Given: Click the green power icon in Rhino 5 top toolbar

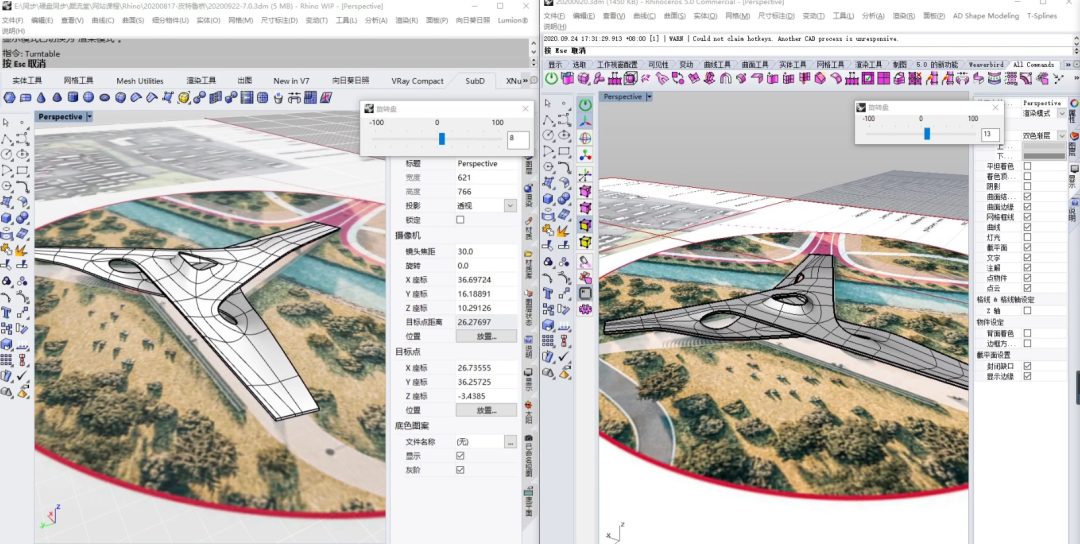Looking at the screenshot, I should (551, 79).
